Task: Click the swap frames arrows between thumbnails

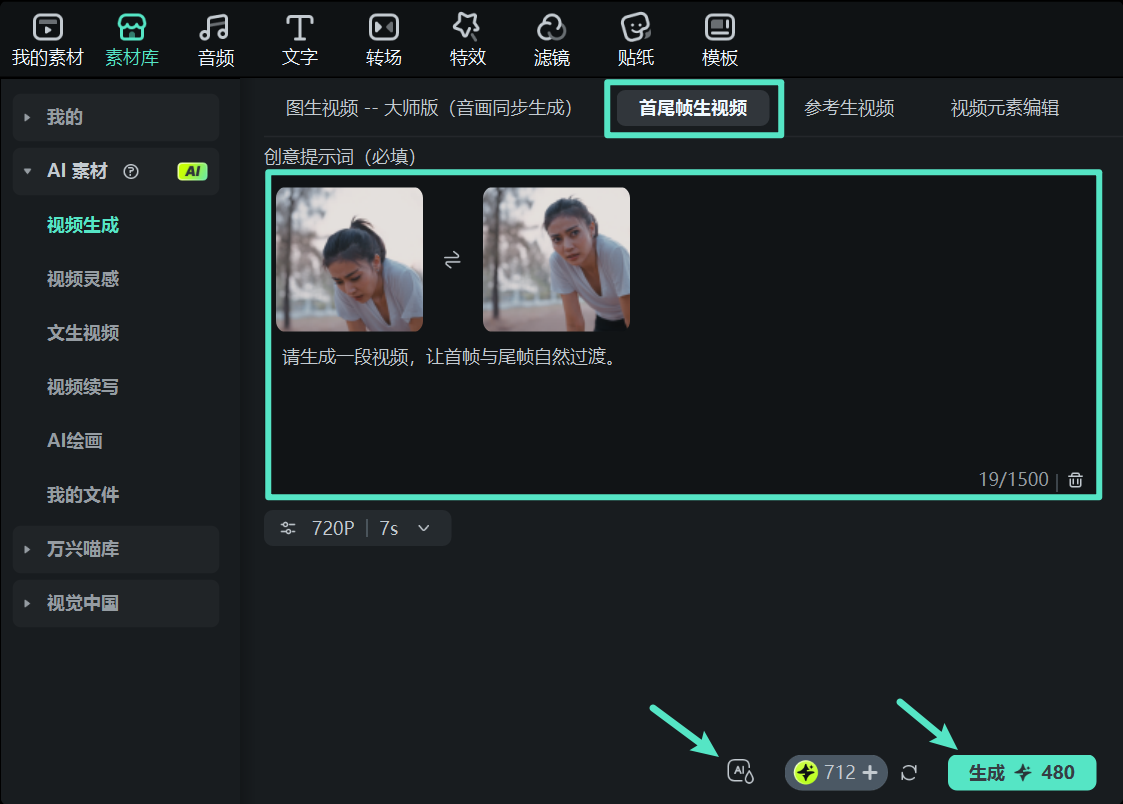Action: (x=452, y=259)
